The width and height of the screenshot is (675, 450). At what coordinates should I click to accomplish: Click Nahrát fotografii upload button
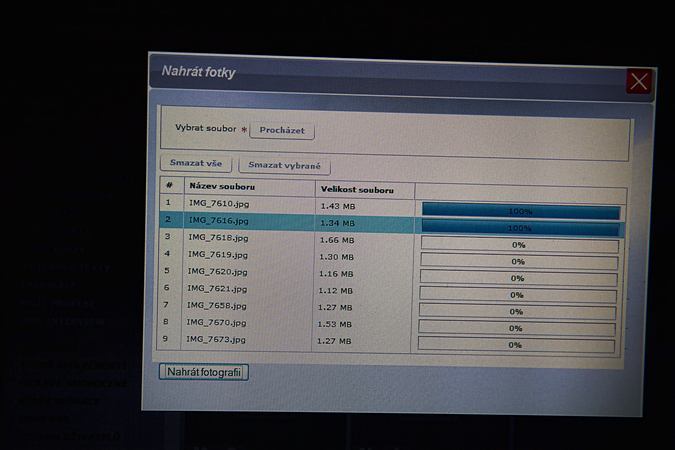click(204, 372)
